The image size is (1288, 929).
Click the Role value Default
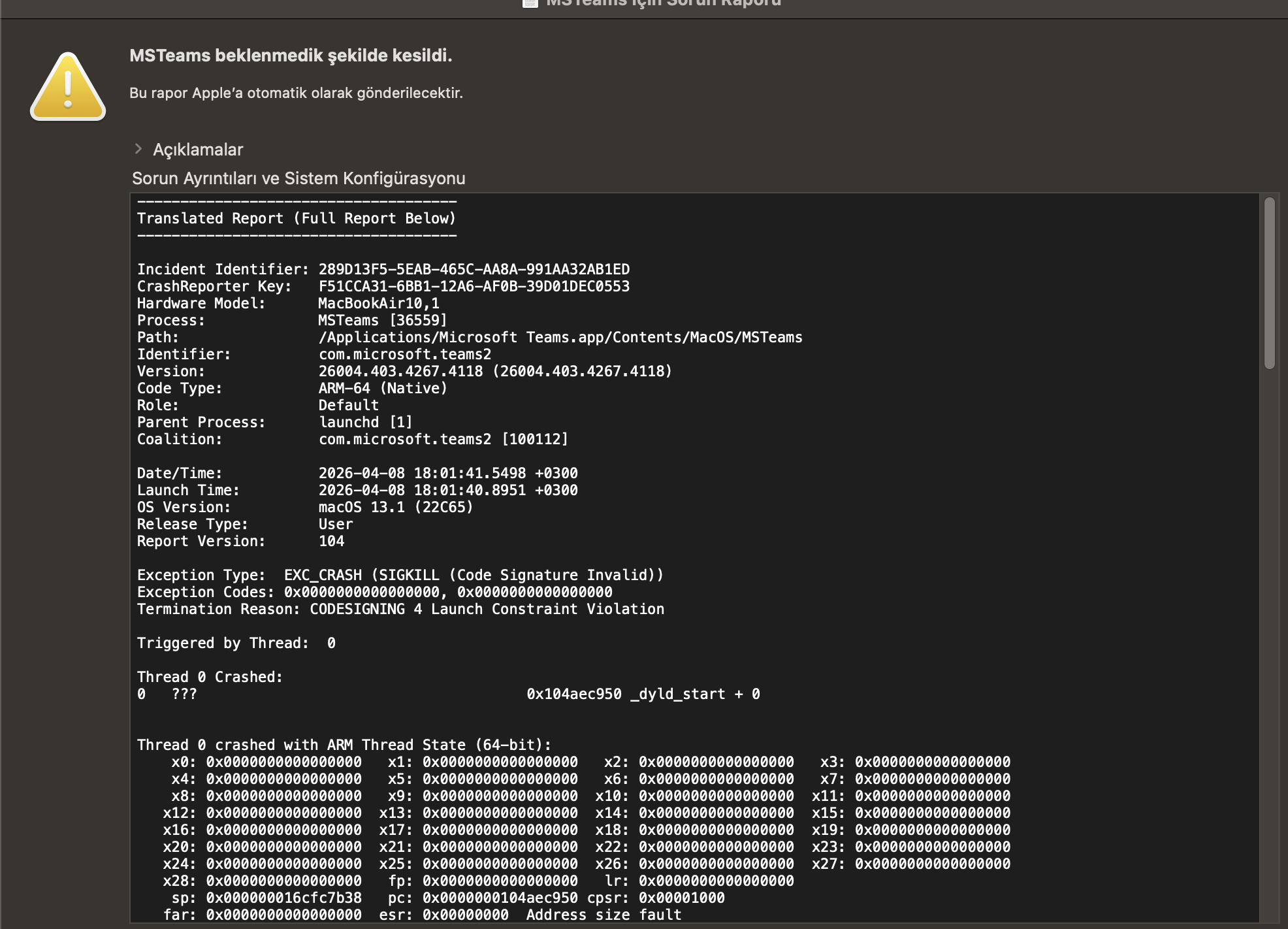pos(349,405)
